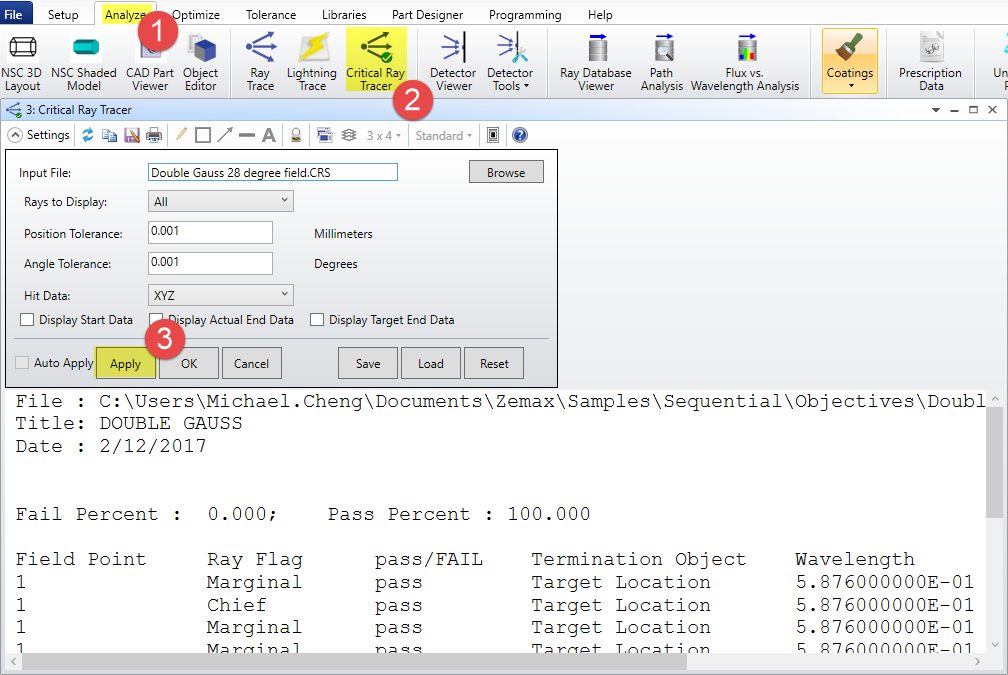
Task: Refresh the Critical Ray Tracer window
Action: point(87,135)
